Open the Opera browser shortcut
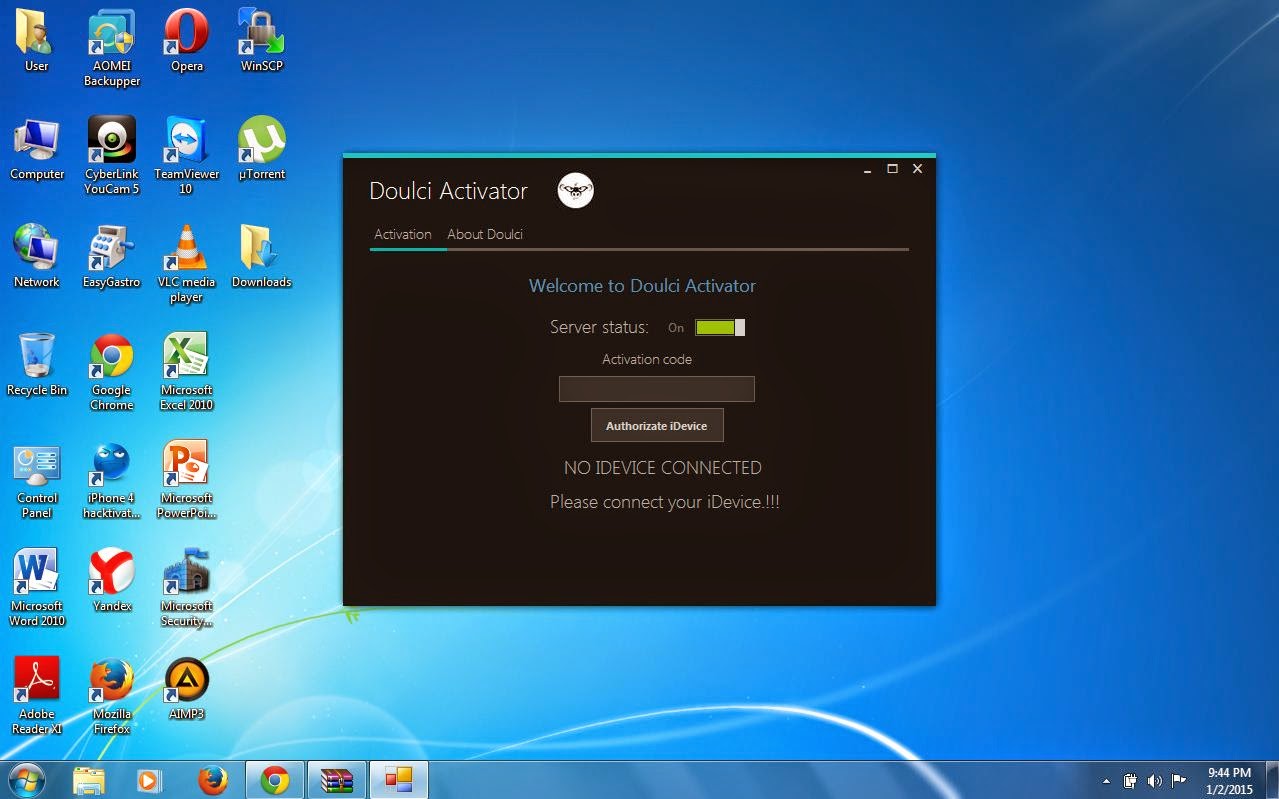This screenshot has width=1279, height=799. pos(186,40)
